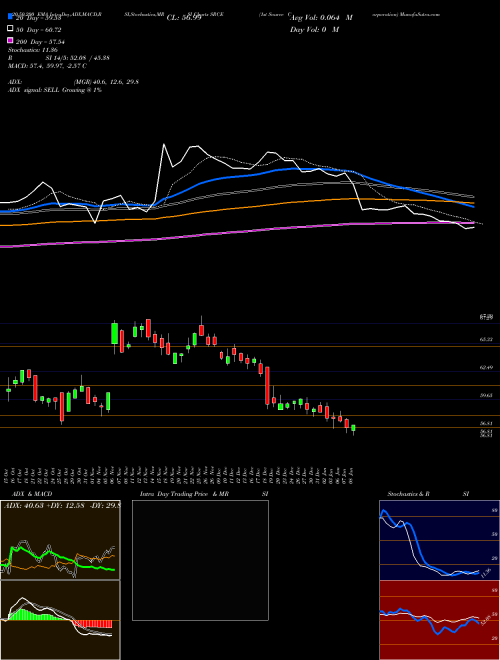500x660 pixels.
Task: Click the 'Stochastics & R' panel title
Action: (409, 494)
